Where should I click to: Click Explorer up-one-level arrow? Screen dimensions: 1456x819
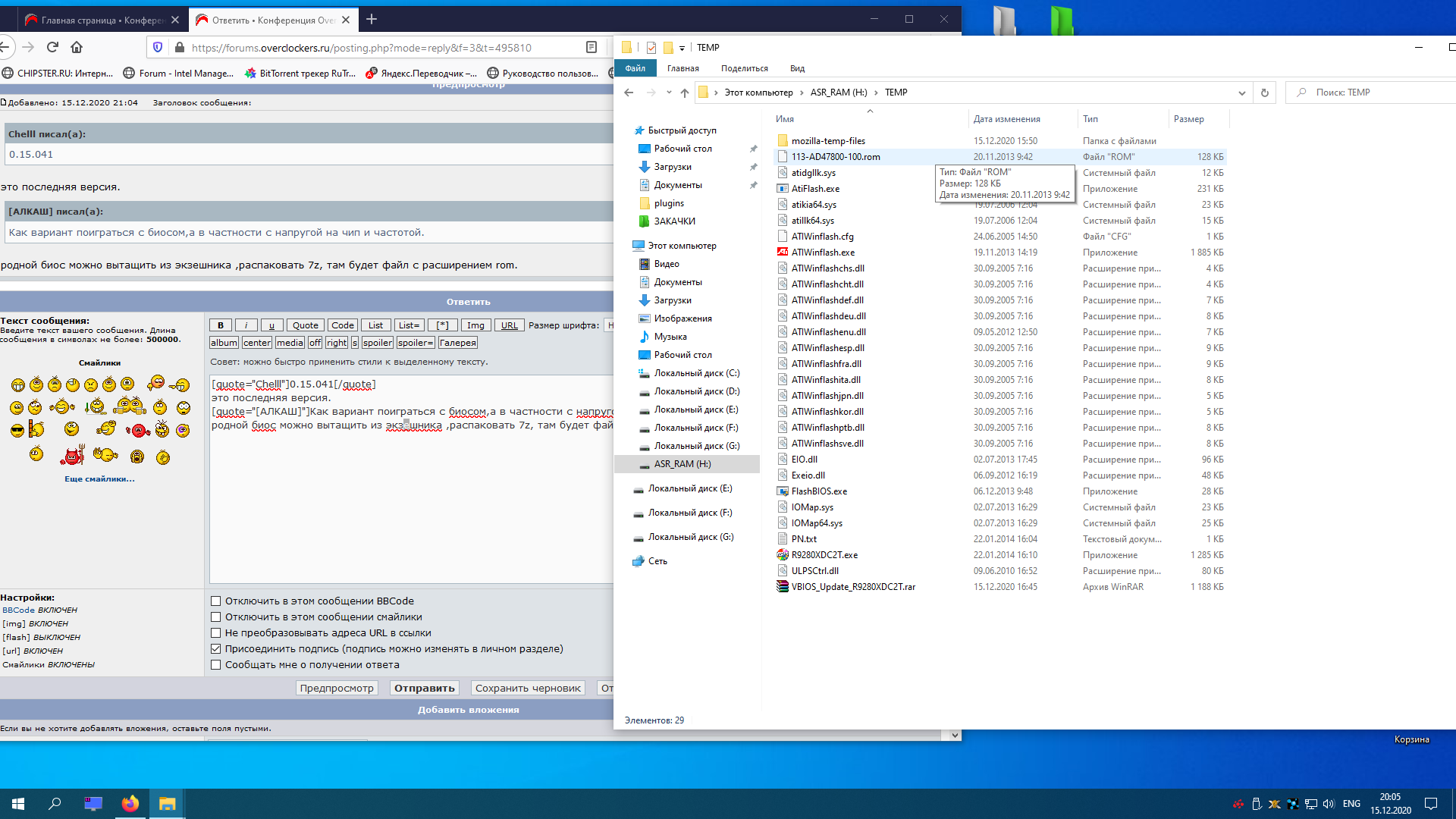tap(684, 93)
